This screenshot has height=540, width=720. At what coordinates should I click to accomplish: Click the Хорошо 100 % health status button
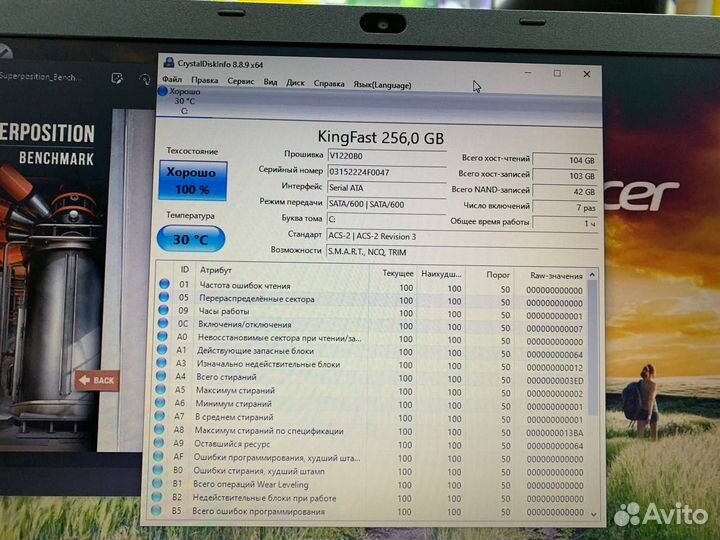tap(193, 180)
